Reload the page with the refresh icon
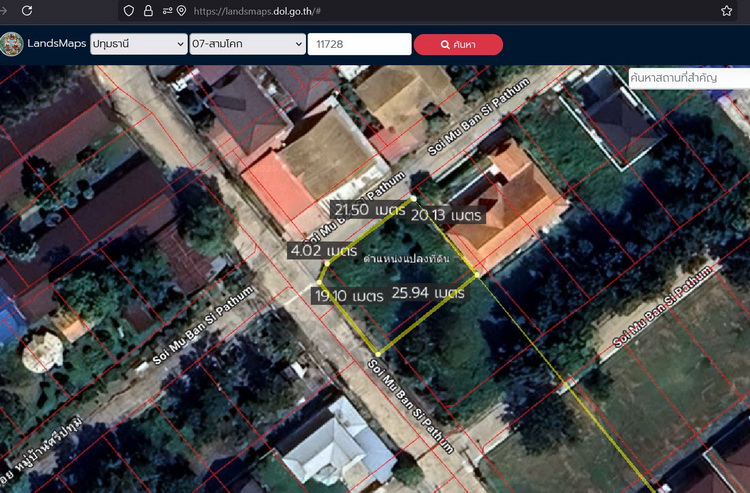This screenshot has width=750, height=493. 27,10
